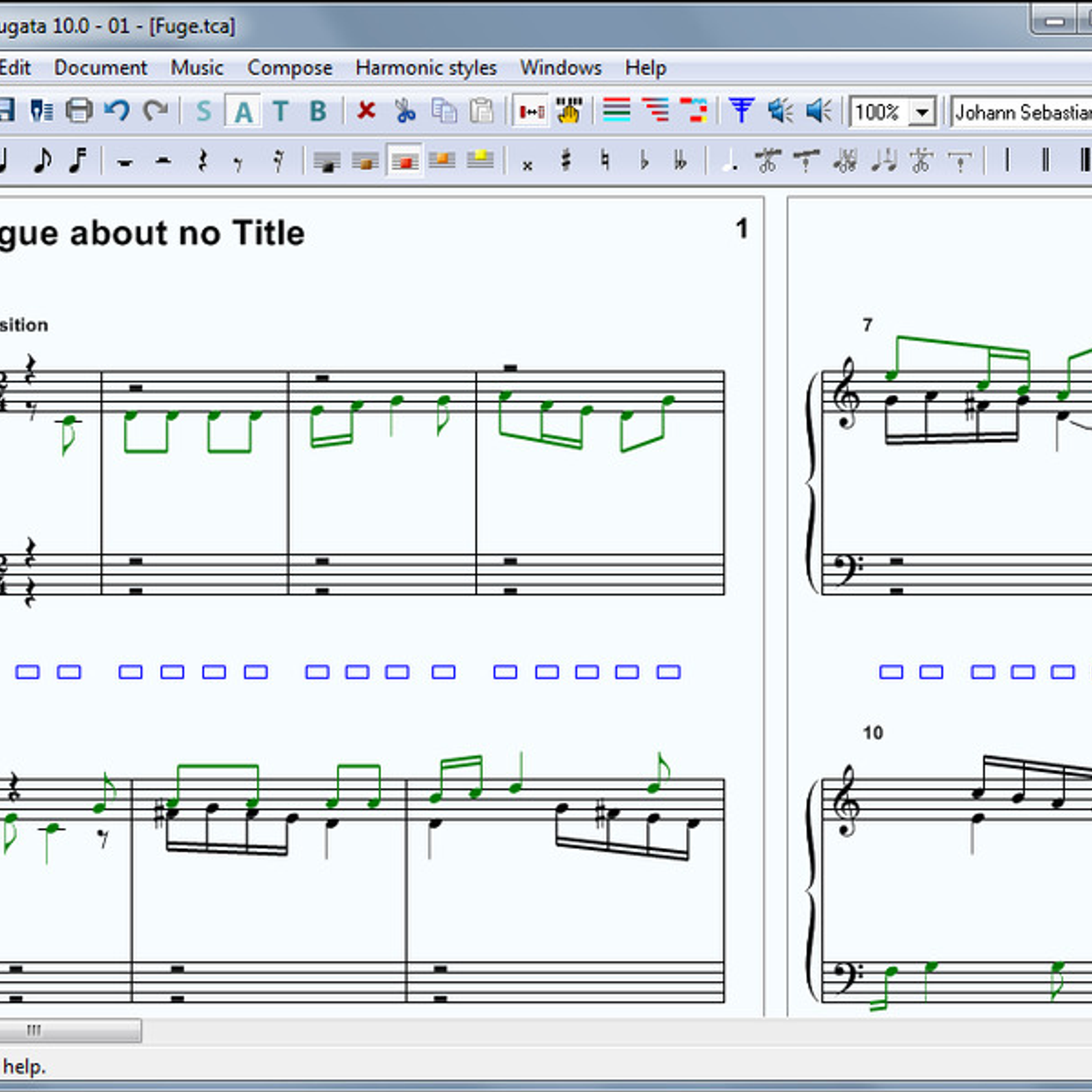Click measure number 7 label

coord(867,325)
